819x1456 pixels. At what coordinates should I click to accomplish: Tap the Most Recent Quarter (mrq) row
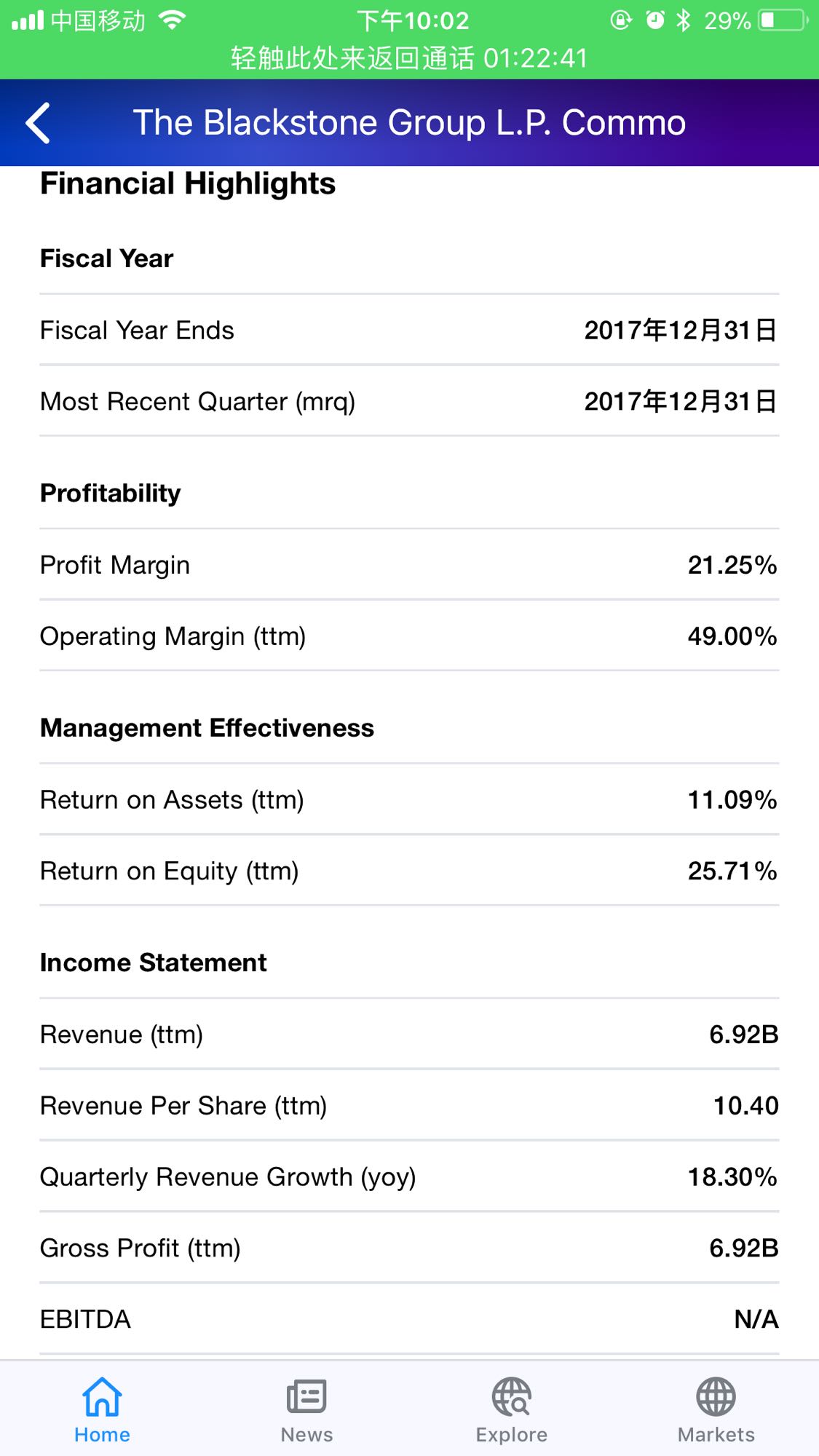tap(409, 402)
